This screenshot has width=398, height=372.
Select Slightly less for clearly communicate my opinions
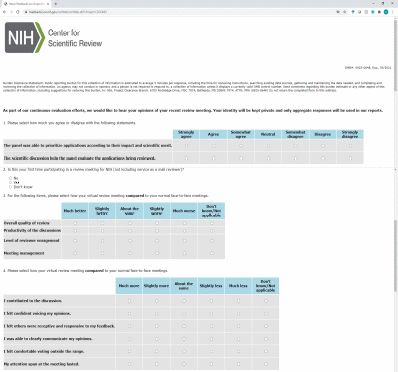coord(211,339)
